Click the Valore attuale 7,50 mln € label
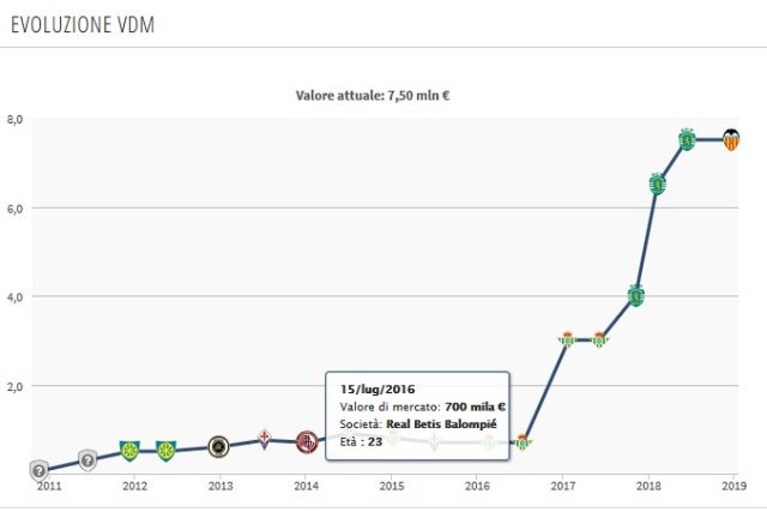Screen dimensions: 767x512 click(372, 95)
